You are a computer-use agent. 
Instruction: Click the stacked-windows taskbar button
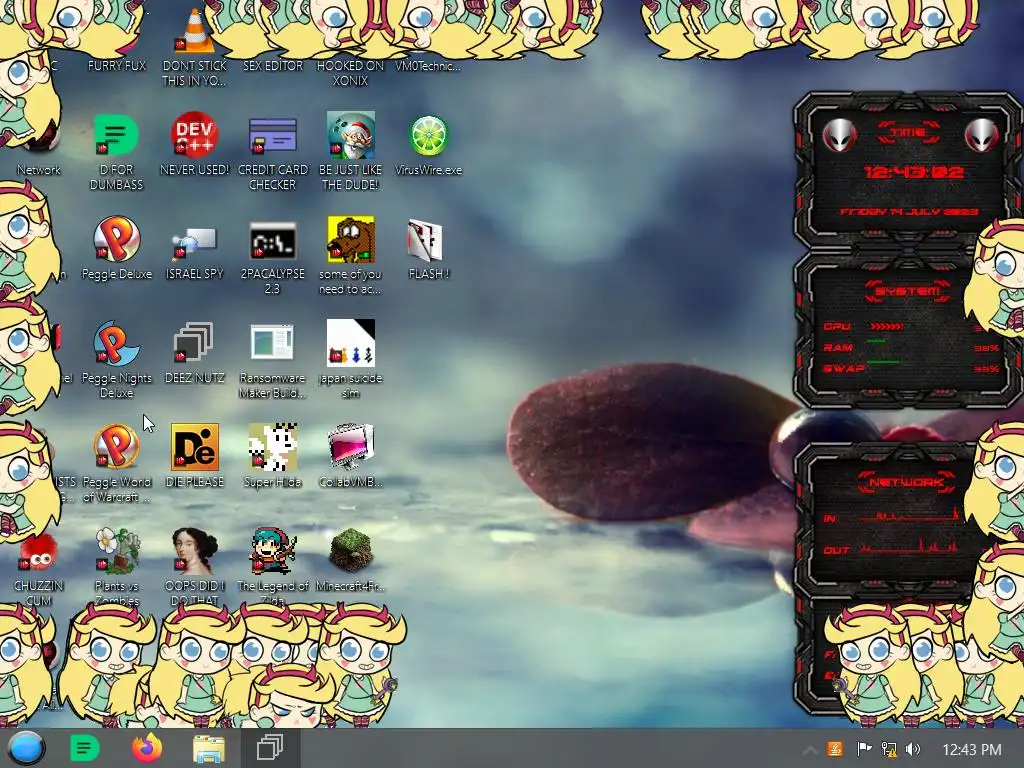tap(270, 748)
